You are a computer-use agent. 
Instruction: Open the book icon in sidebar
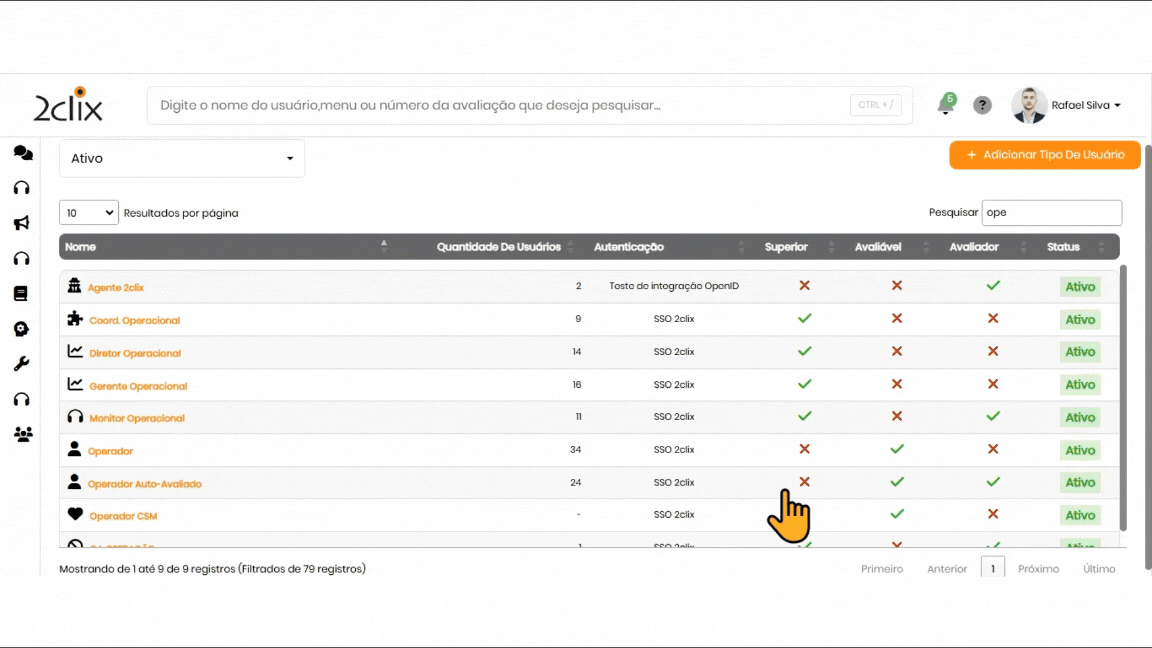tap(21, 294)
